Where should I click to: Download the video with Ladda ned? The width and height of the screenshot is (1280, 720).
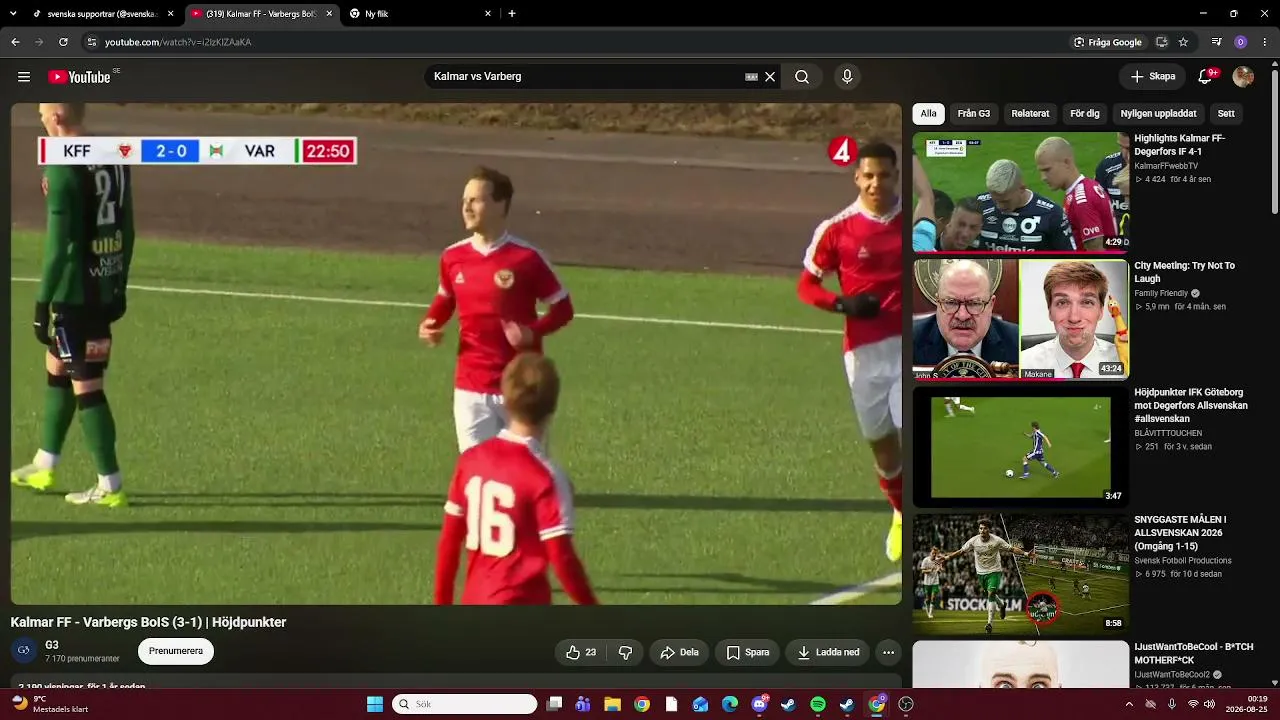point(828,653)
